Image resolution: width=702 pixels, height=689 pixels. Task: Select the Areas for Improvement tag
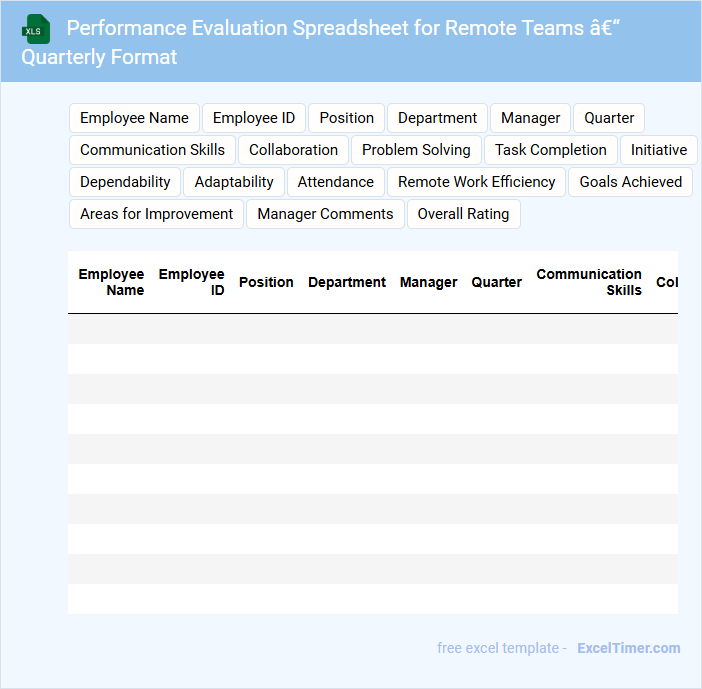[156, 214]
